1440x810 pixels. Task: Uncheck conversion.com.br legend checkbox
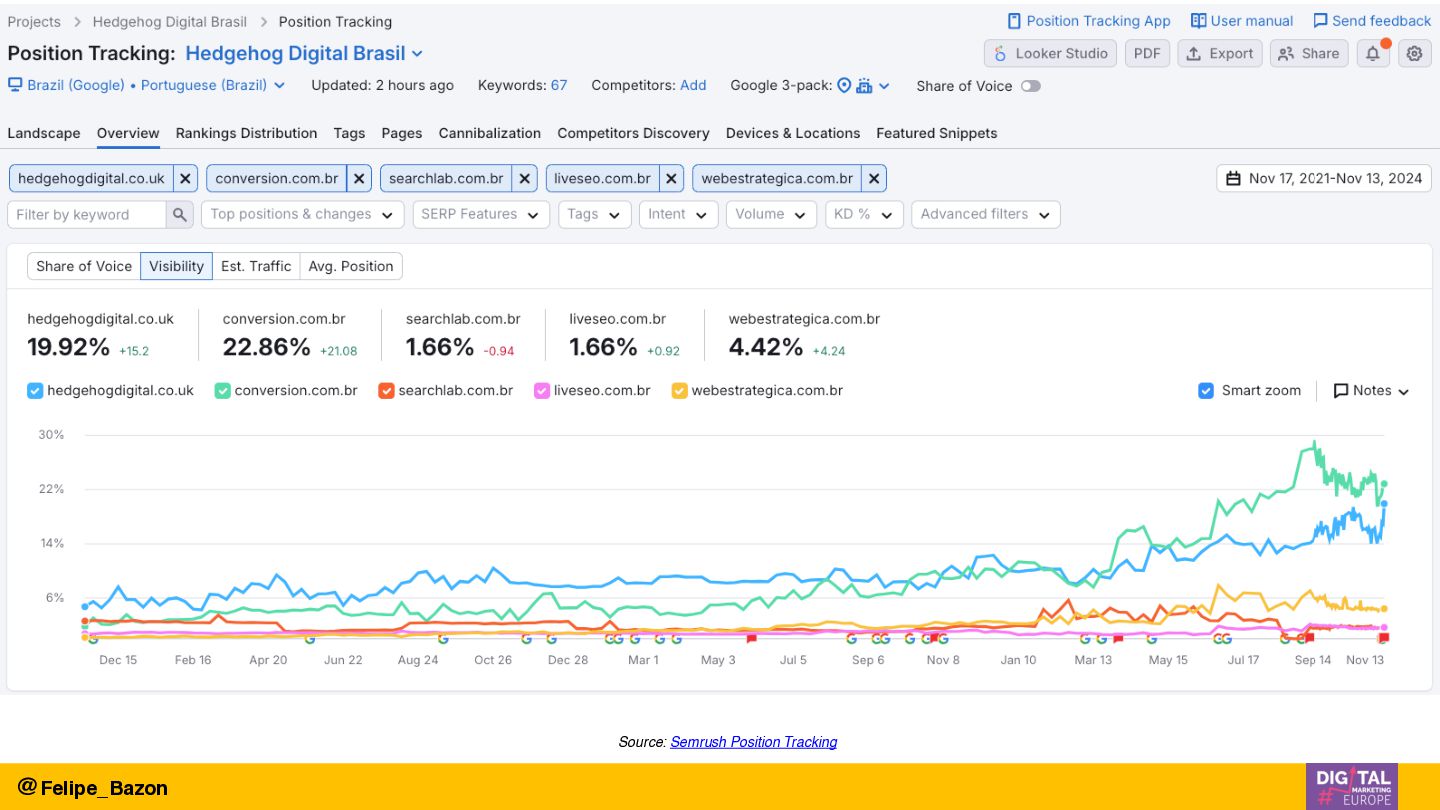click(222, 391)
